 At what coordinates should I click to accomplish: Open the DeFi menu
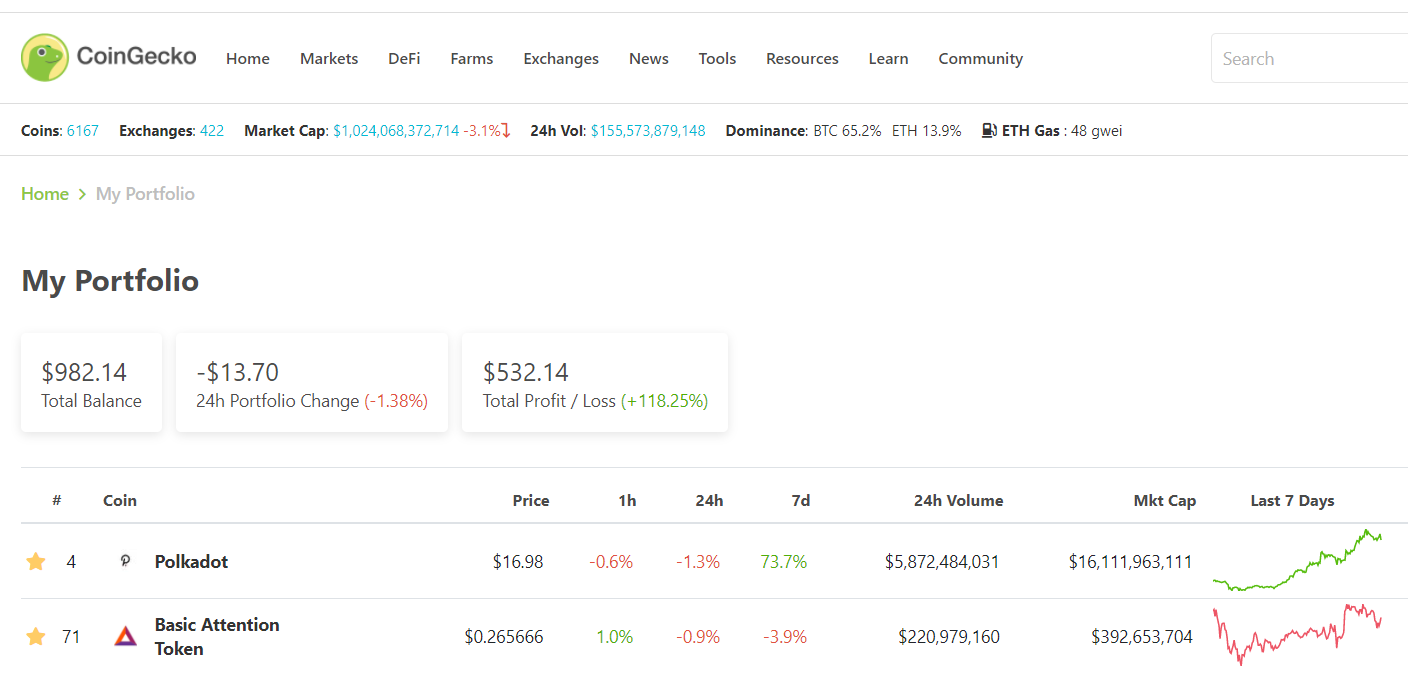[x=404, y=59]
